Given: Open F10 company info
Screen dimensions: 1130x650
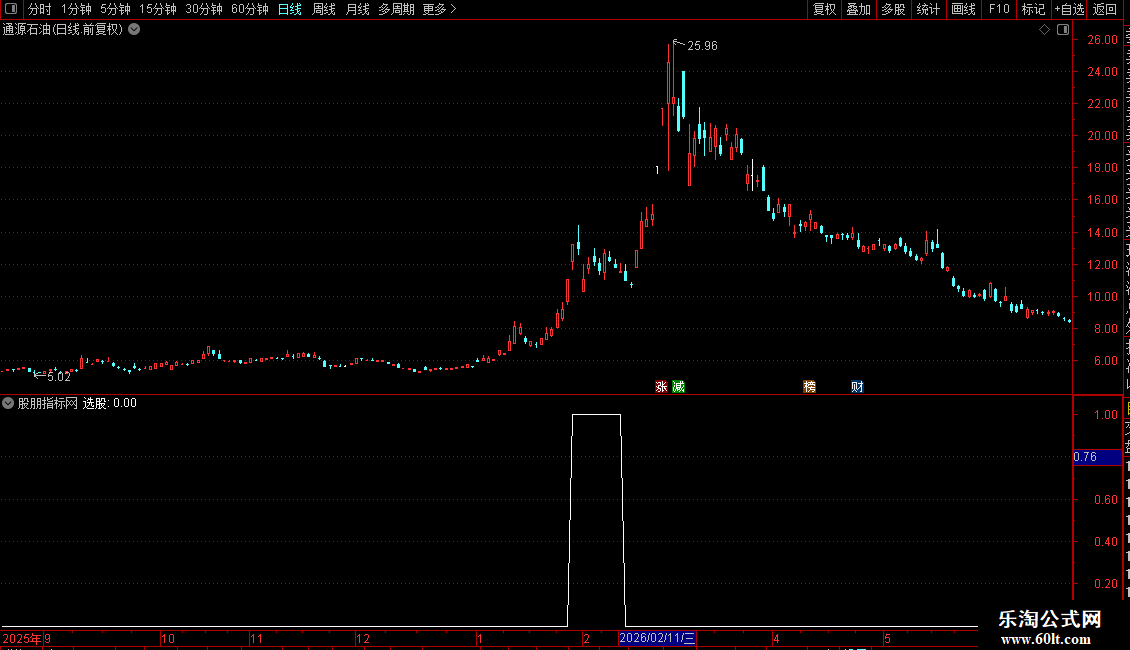Looking at the screenshot, I should [x=999, y=9].
